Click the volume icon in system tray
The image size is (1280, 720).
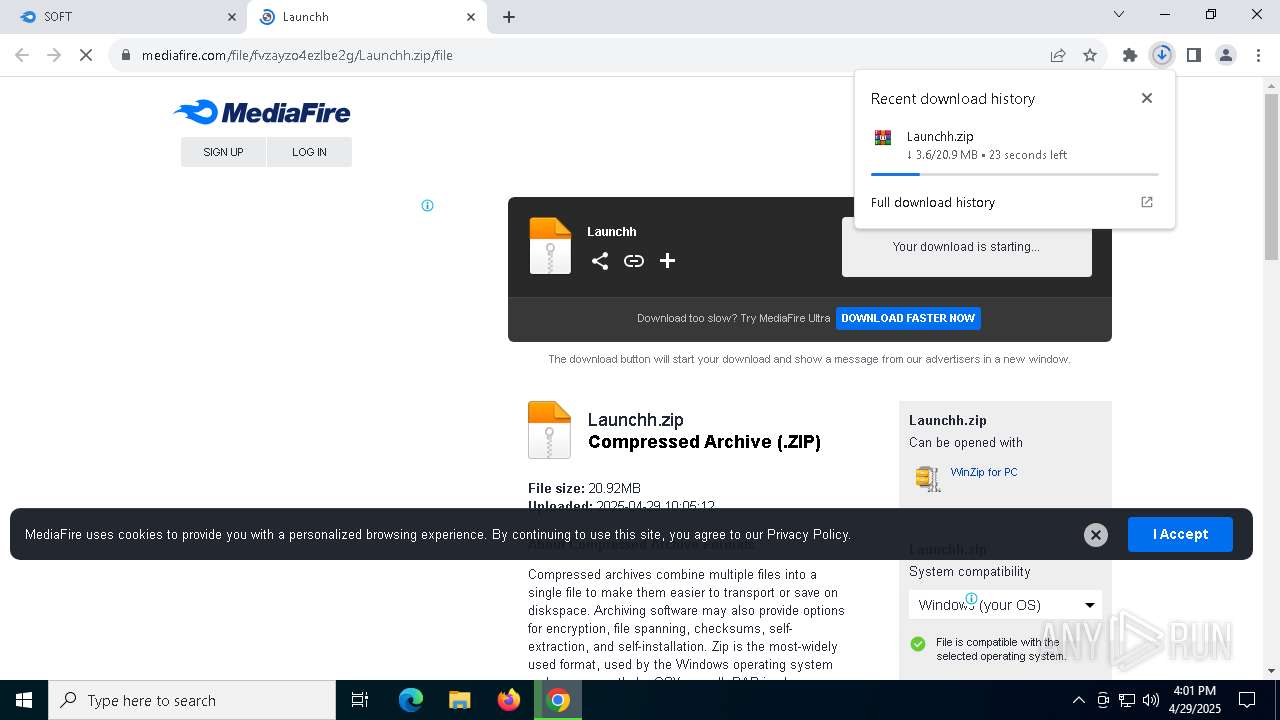tap(1151, 700)
